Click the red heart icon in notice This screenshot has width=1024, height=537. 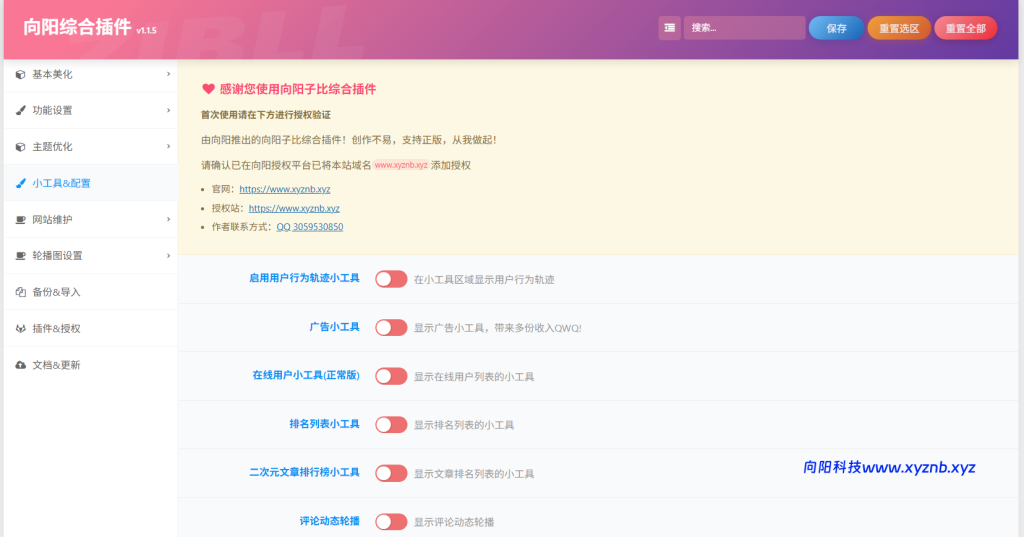pyautogui.click(x=208, y=89)
